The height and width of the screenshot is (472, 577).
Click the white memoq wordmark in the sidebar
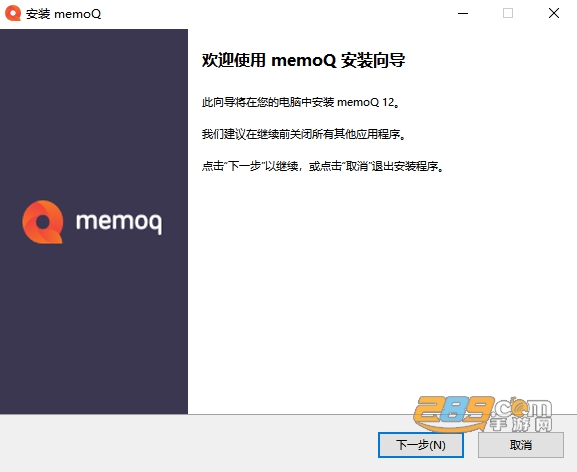[x=119, y=222]
